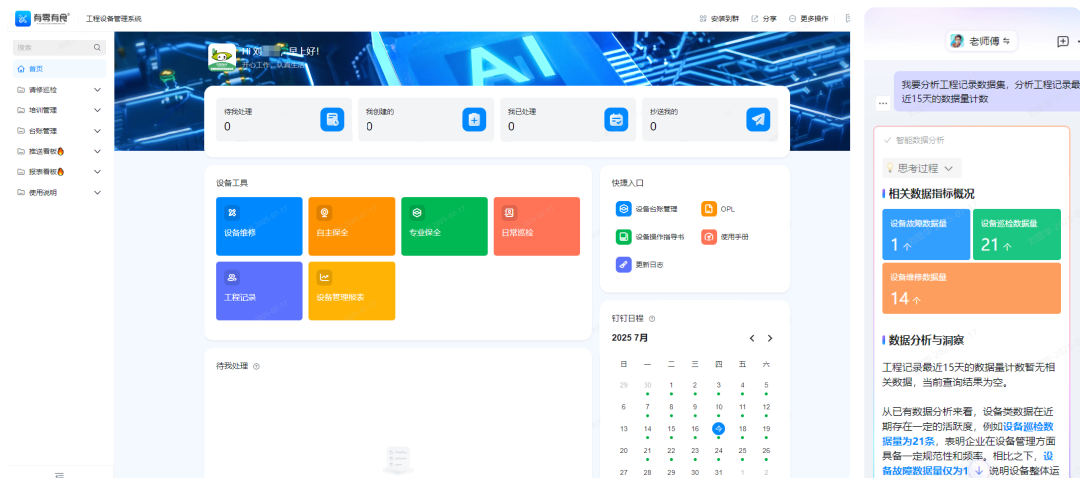Screen dimensions: 1080x478
Task: Click the 分享 button
Action: [x=763, y=19]
